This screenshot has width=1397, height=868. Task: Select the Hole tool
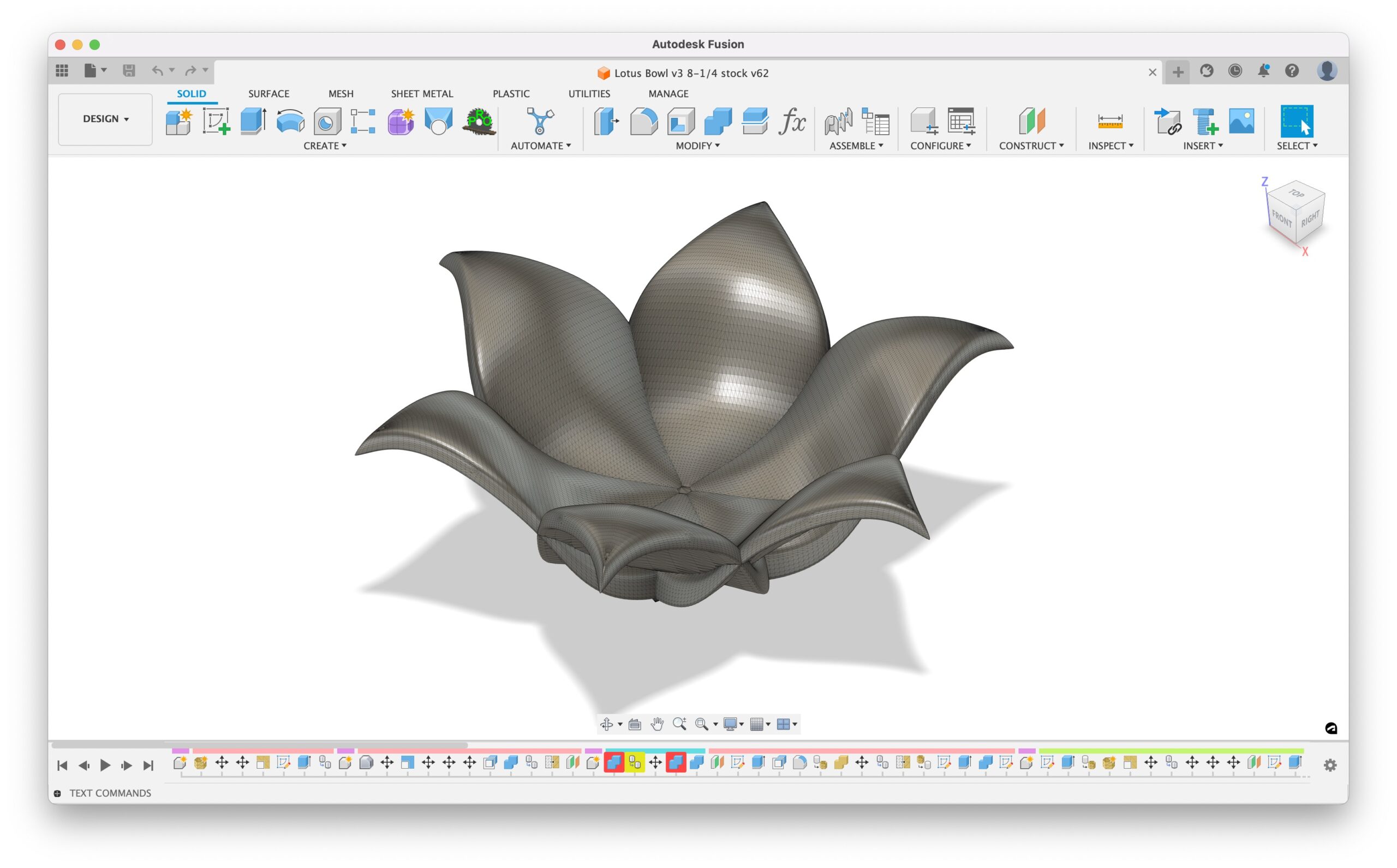click(x=327, y=121)
